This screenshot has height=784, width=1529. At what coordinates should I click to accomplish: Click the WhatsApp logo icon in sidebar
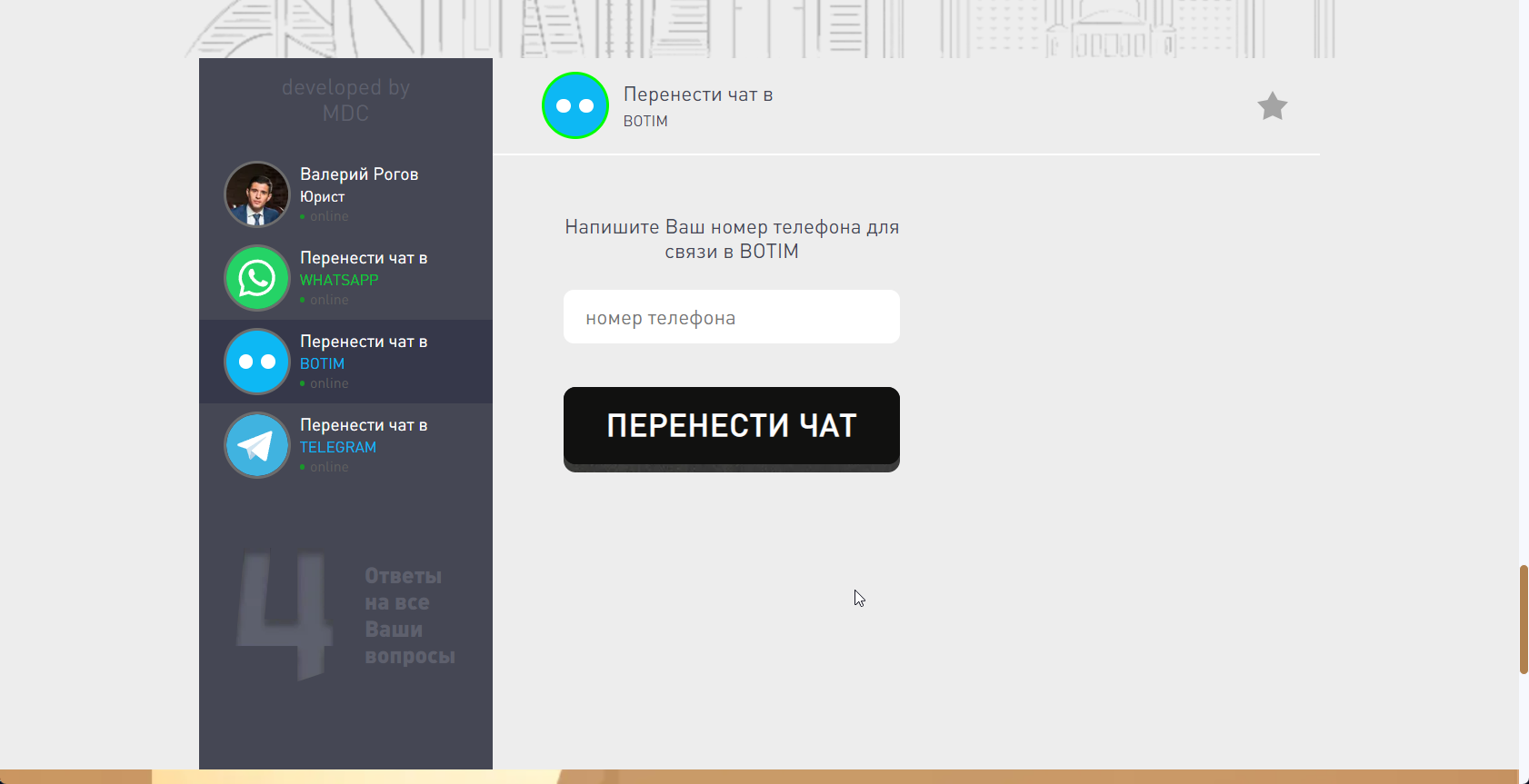[x=257, y=278]
